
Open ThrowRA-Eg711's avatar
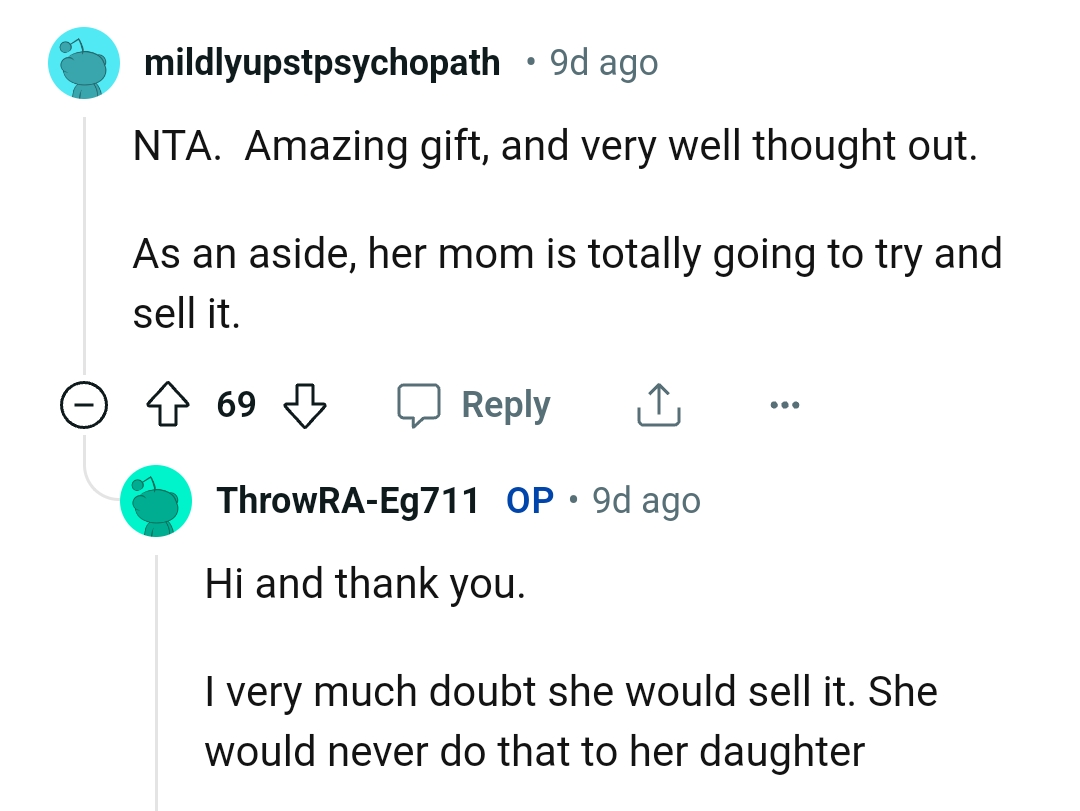click(x=156, y=501)
